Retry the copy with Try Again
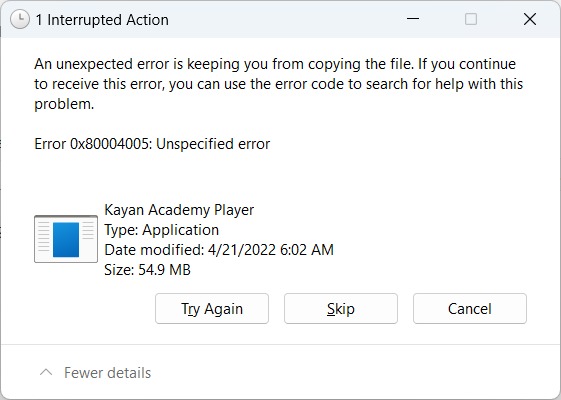The height and width of the screenshot is (400, 561). [212, 308]
